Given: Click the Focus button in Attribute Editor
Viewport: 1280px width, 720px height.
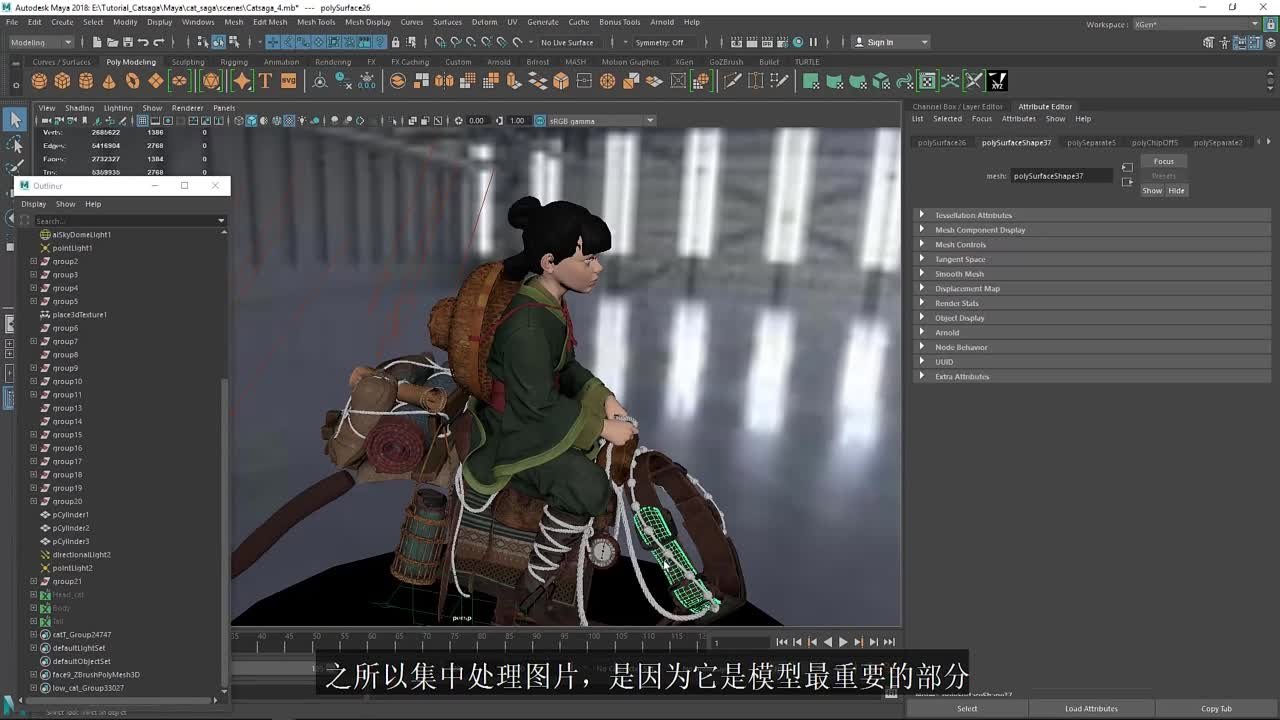Looking at the screenshot, I should click(1164, 161).
